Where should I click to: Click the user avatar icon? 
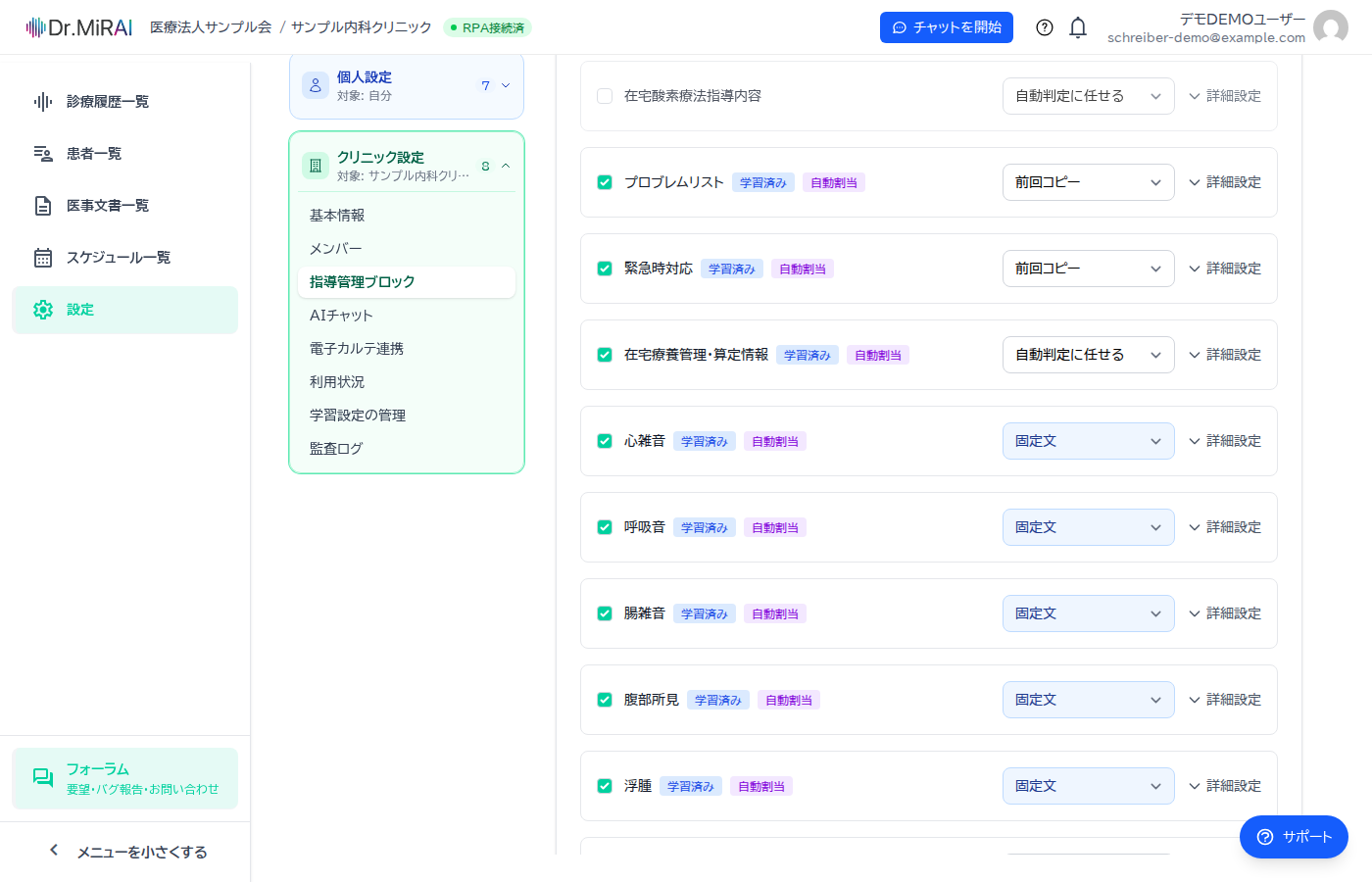[1331, 27]
